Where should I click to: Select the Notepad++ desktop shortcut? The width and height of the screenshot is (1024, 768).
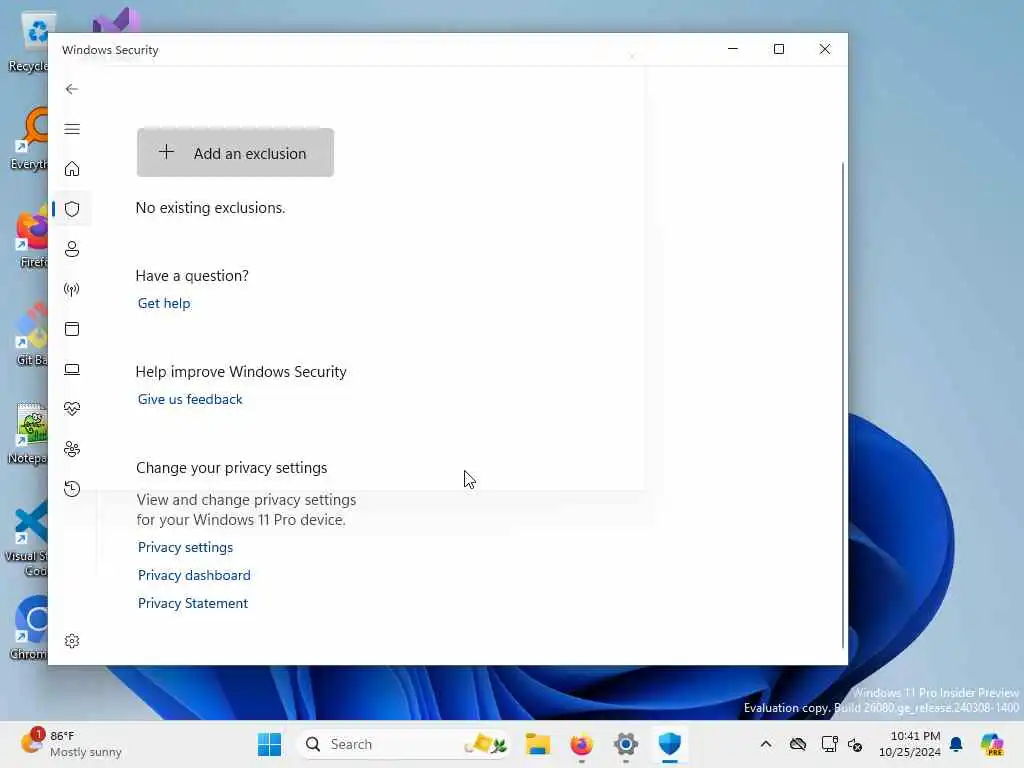30,432
